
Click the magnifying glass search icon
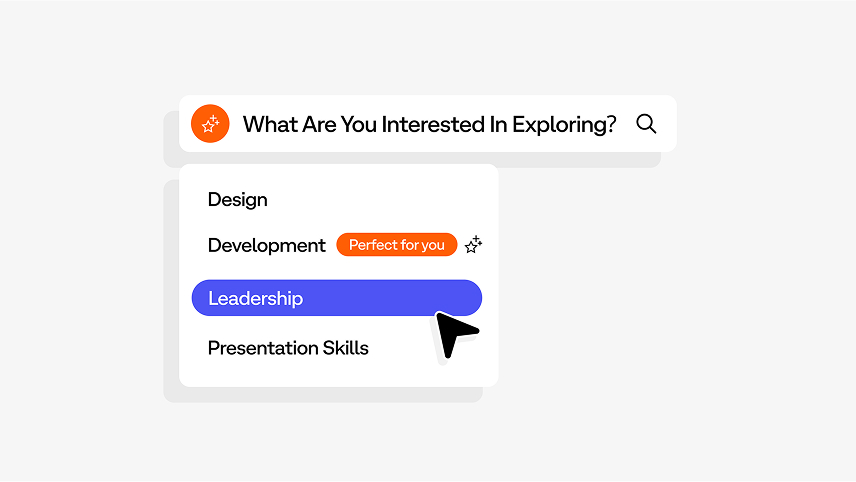pos(646,124)
